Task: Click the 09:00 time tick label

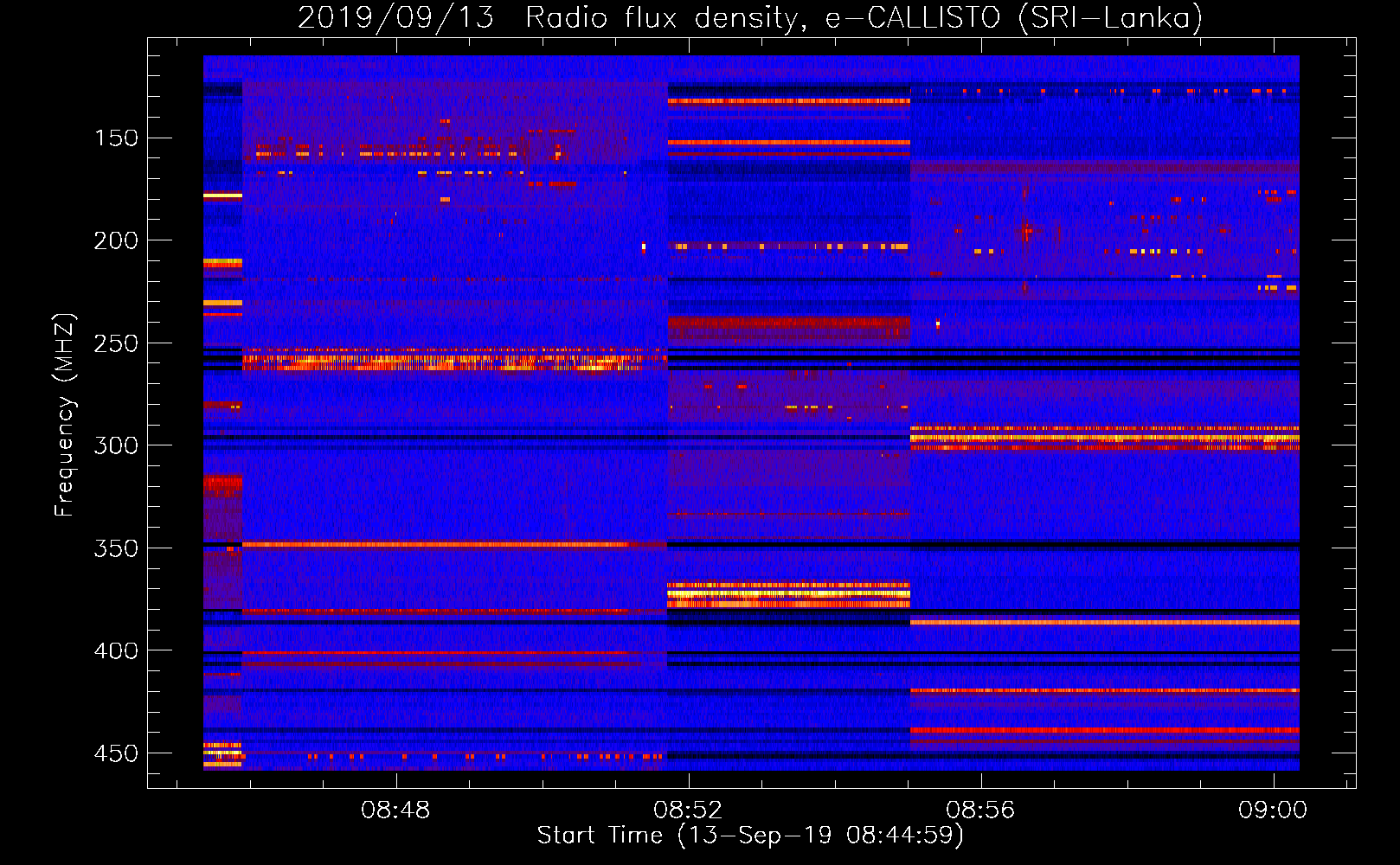Action: point(1273,811)
